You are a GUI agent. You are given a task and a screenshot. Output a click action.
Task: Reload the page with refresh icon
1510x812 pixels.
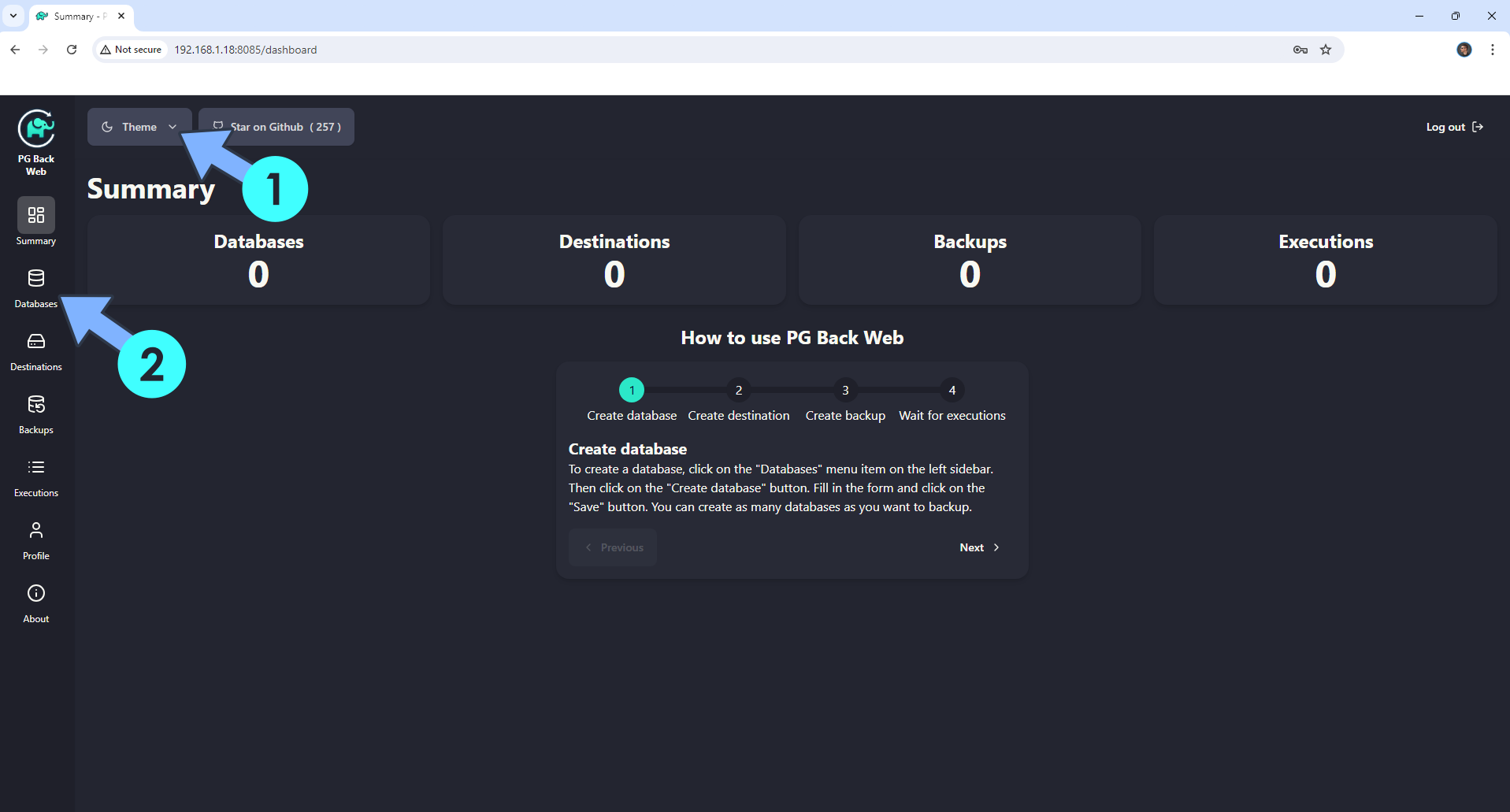tap(72, 50)
